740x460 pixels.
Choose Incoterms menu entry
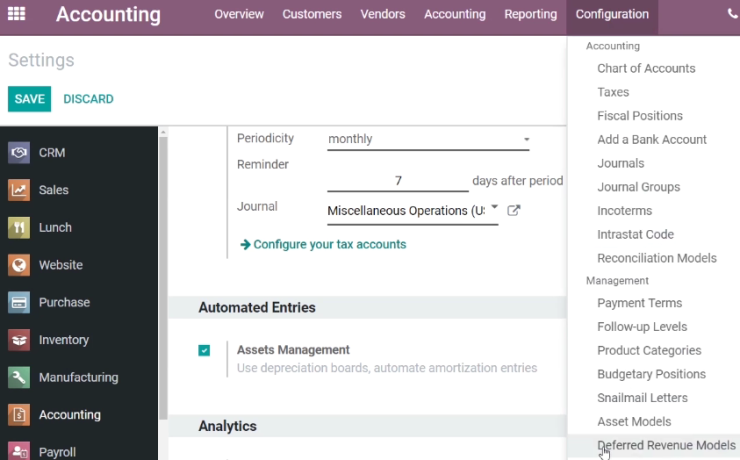[x=624, y=211]
